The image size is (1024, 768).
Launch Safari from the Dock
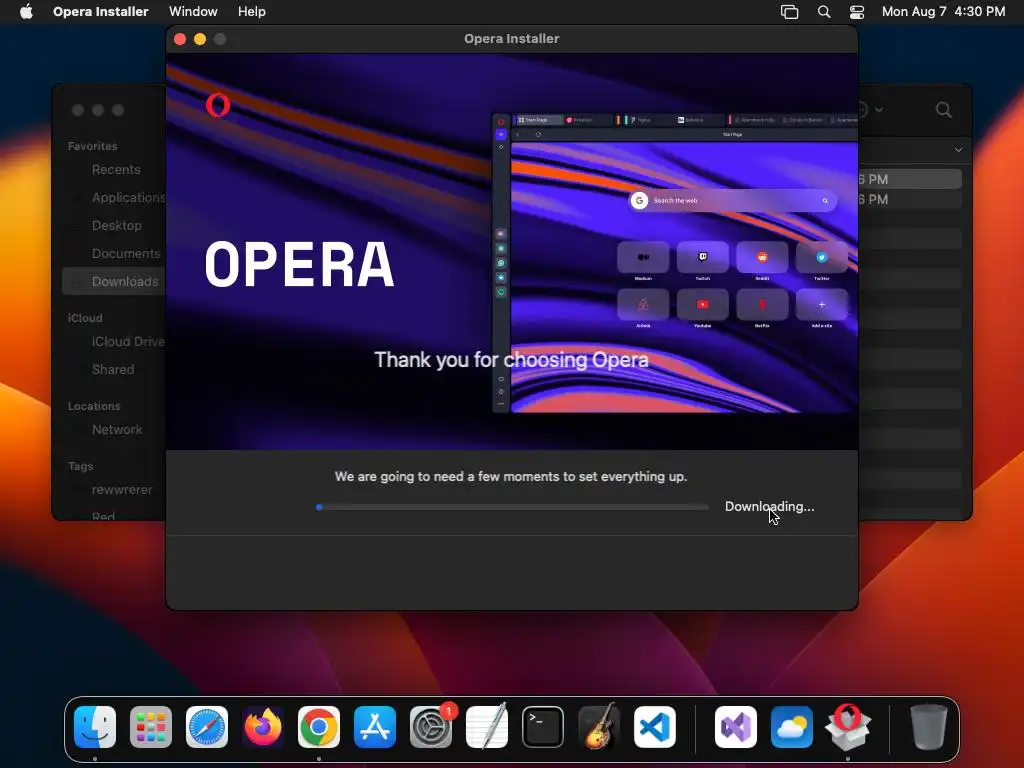207,727
